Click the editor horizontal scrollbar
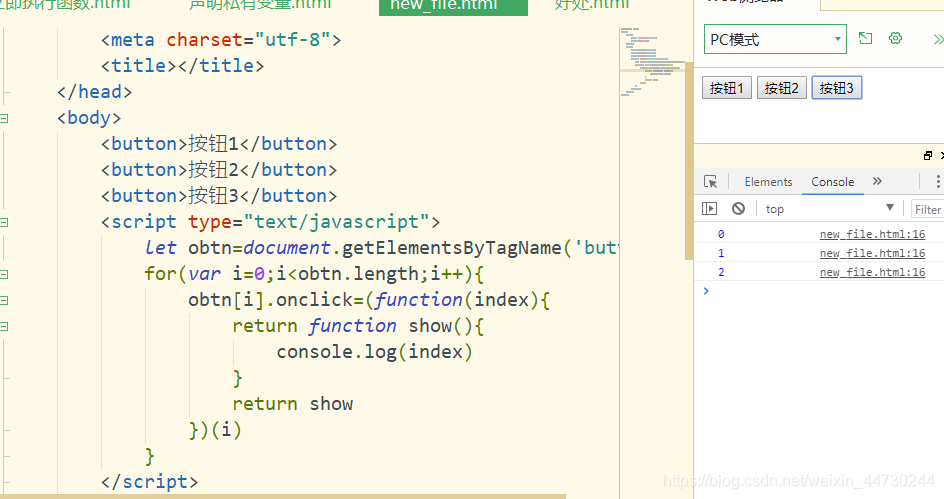944x499 pixels. point(283,497)
